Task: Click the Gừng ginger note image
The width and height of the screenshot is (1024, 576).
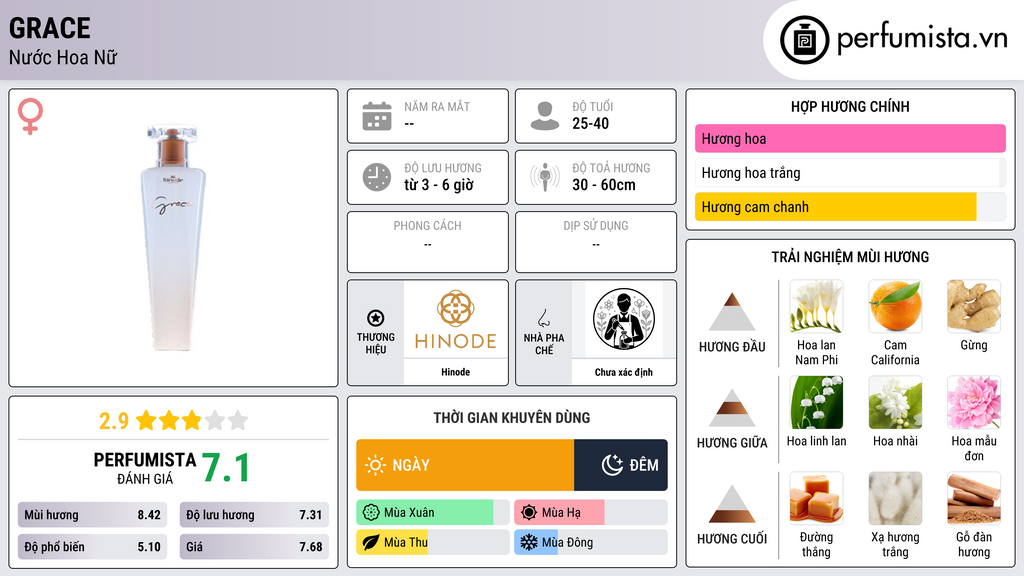Action: pyautogui.click(x=974, y=306)
